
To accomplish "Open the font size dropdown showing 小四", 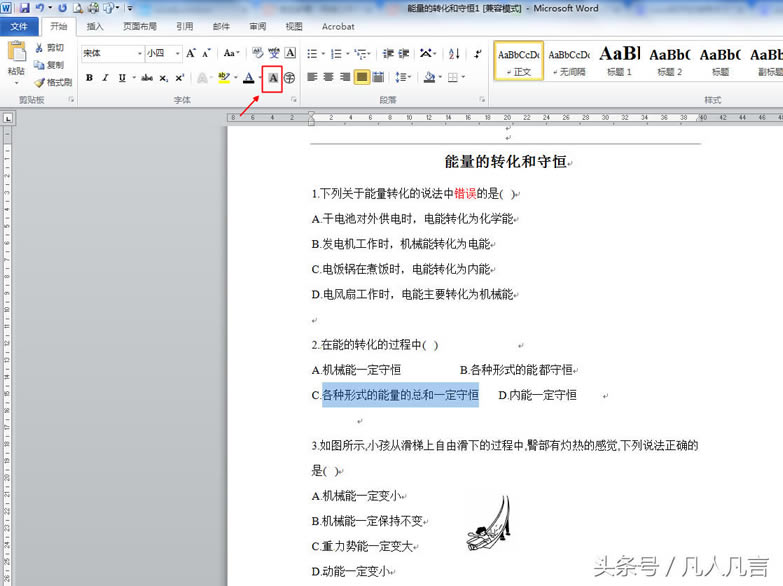I will tap(178, 53).
